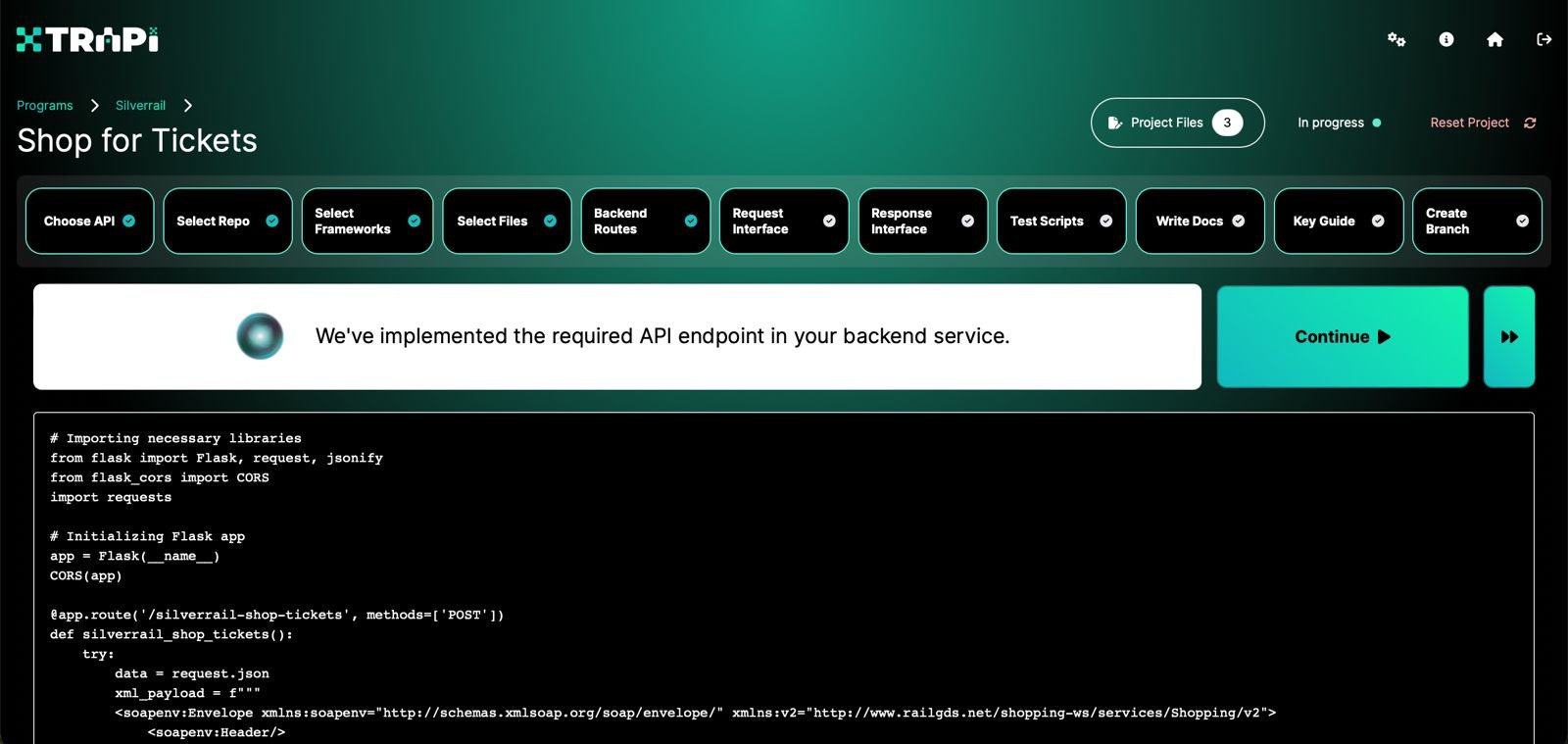
Task: Open the info icon in header
Action: [1446, 39]
